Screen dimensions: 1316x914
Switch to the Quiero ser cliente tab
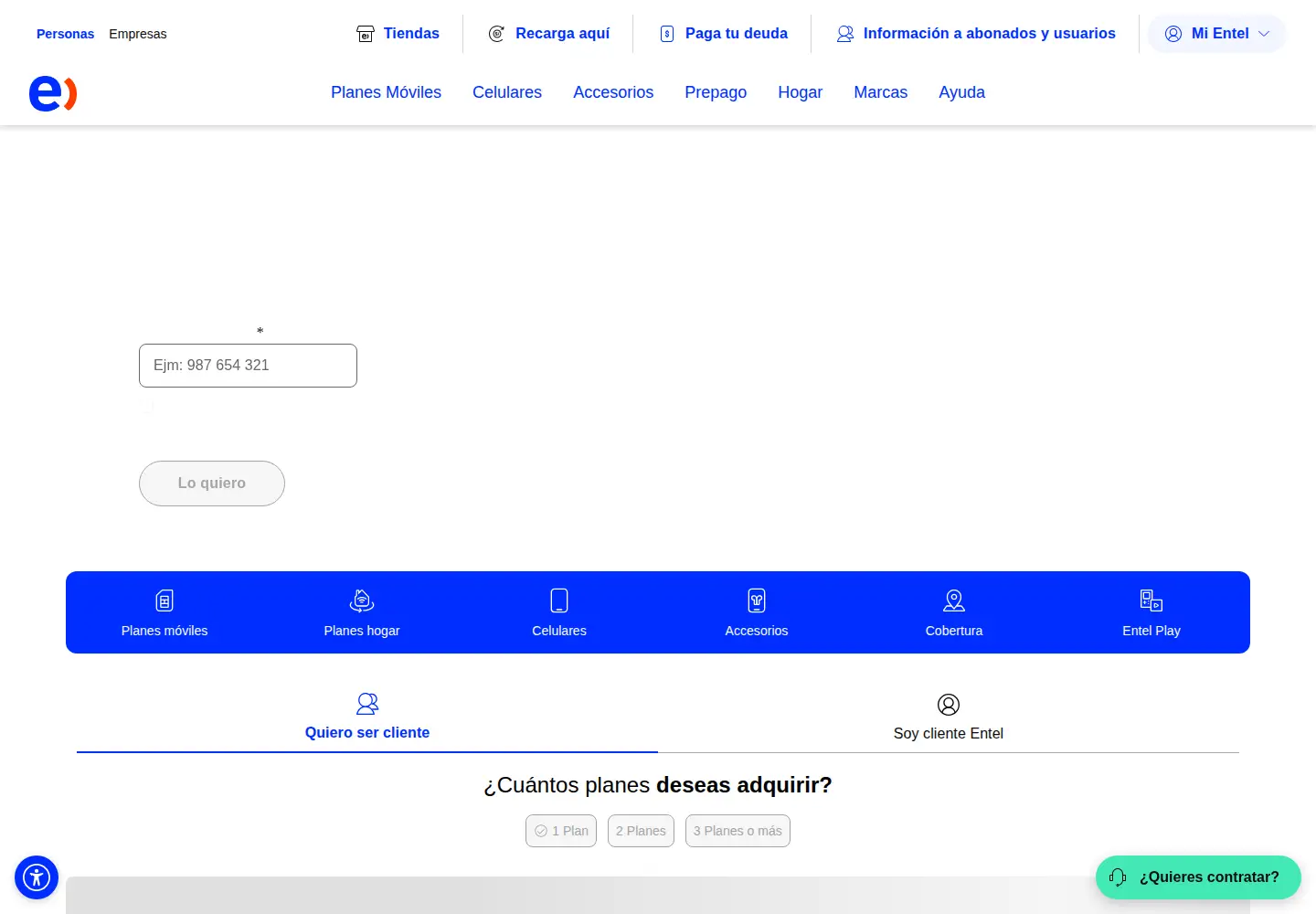[x=367, y=717]
